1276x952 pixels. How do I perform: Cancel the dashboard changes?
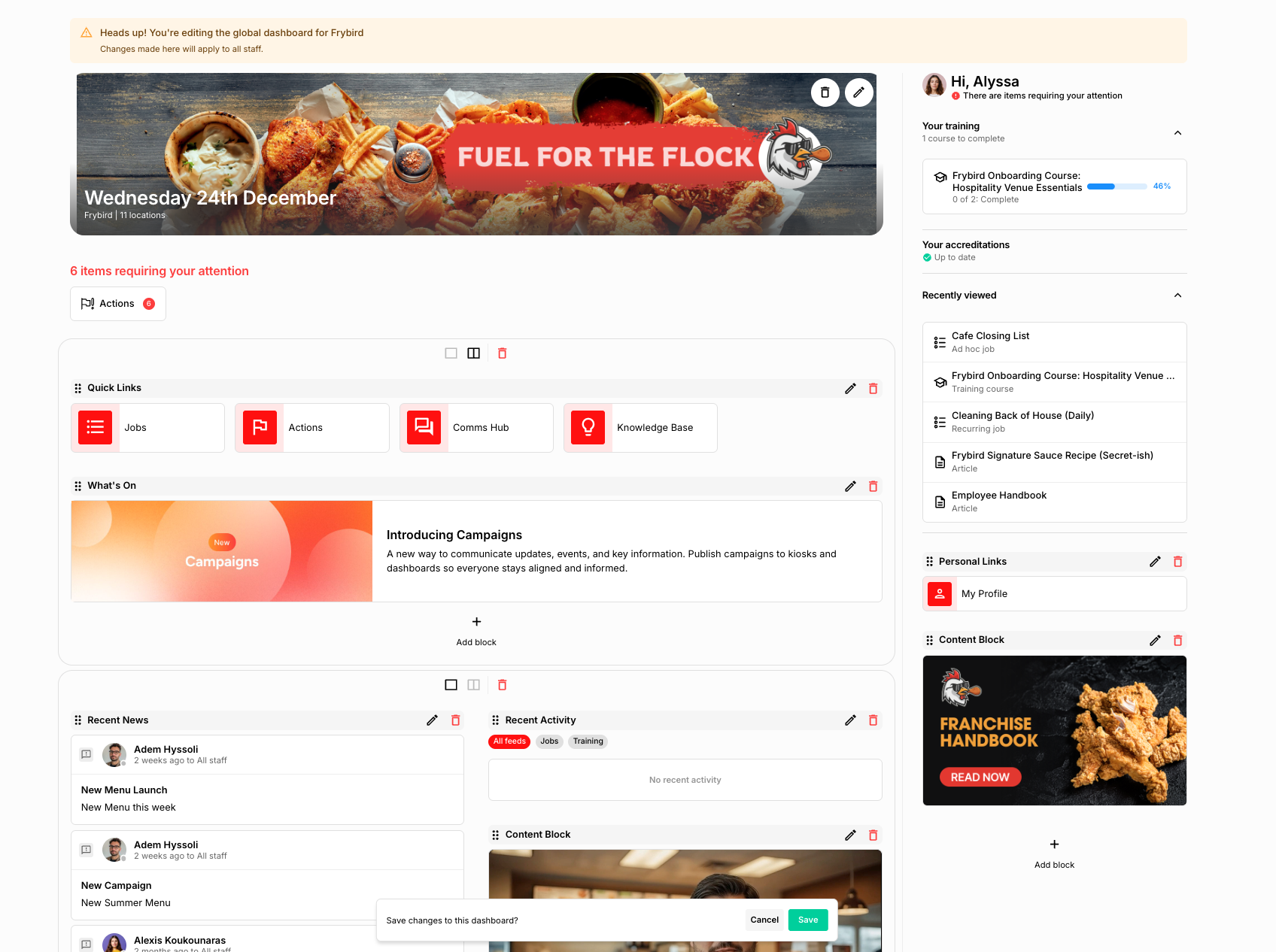[764, 920]
